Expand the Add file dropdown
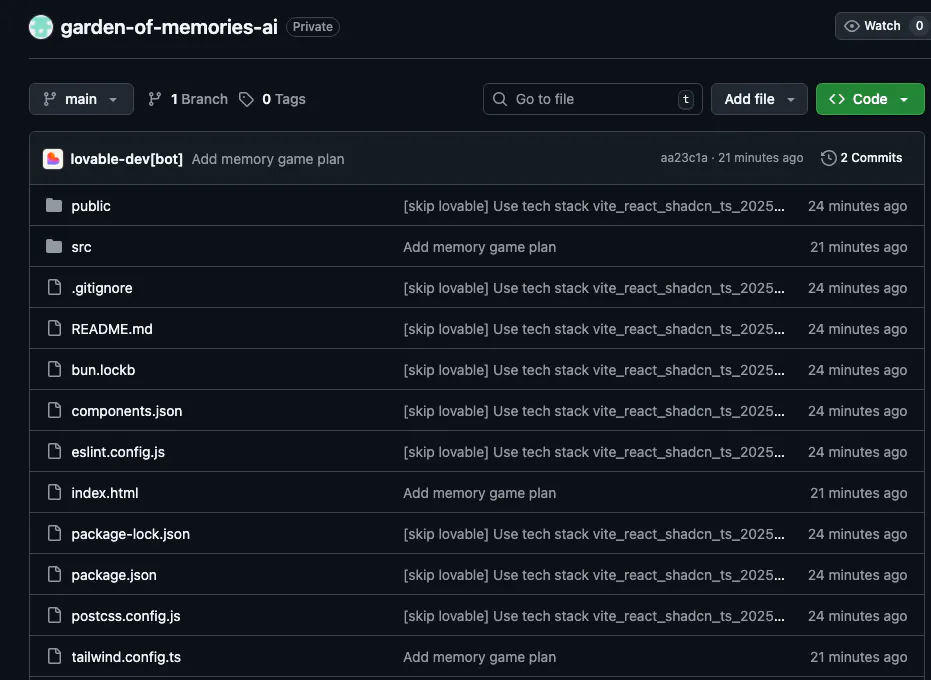Screen dimensions: 931x680 (759, 99)
